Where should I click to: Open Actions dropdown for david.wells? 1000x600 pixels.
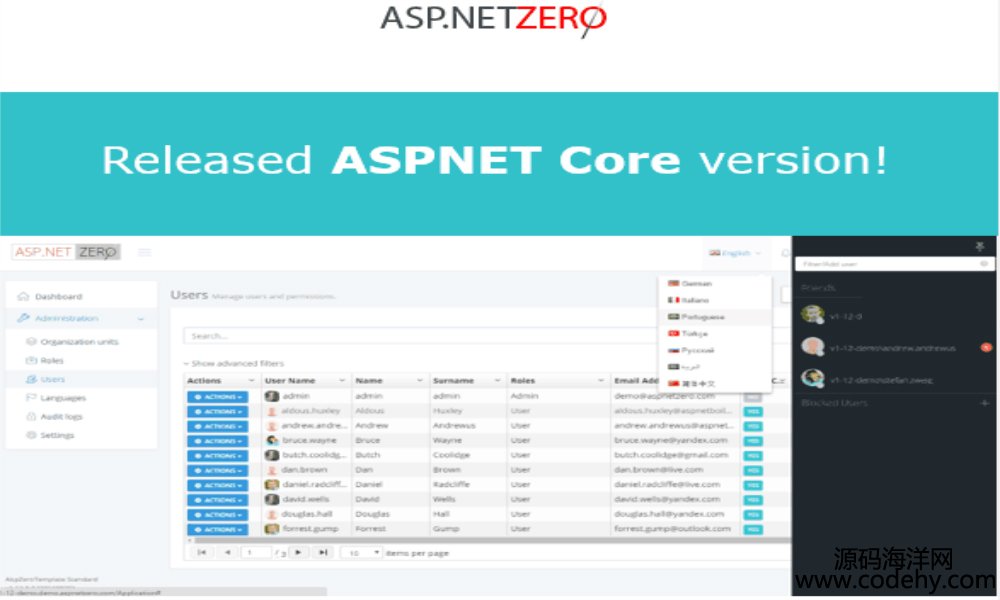(217, 500)
